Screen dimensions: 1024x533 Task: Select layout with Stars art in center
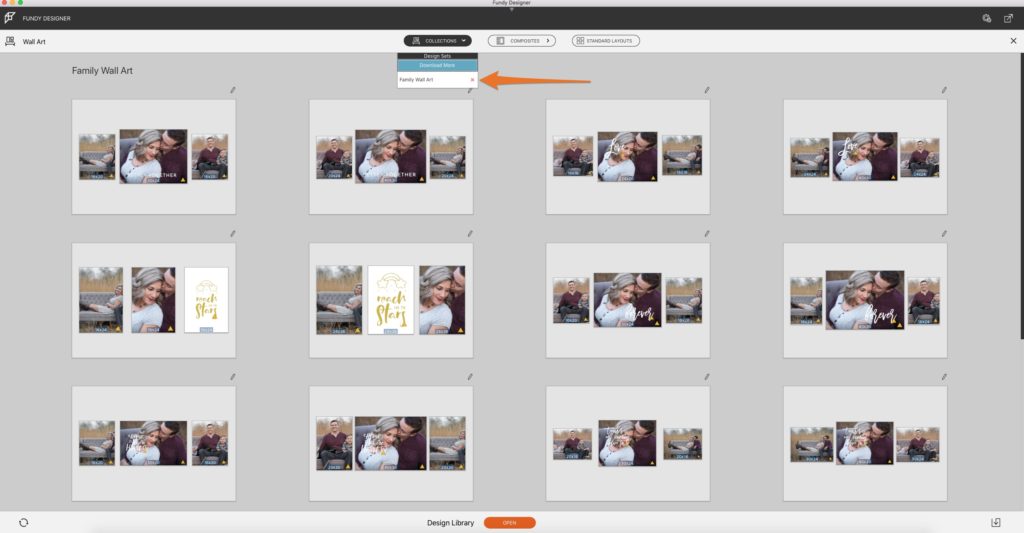pyautogui.click(x=391, y=300)
